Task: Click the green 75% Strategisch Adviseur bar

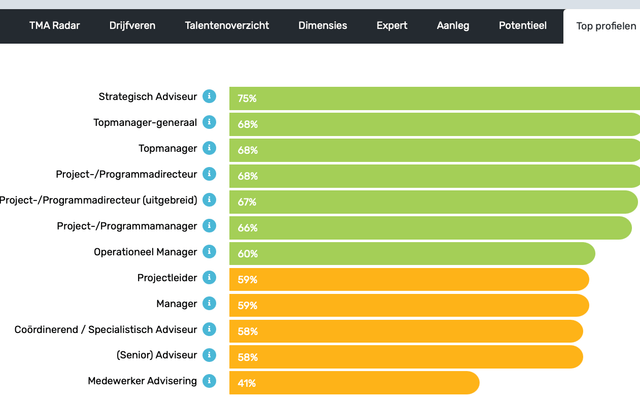Action: [x=434, y=98]
